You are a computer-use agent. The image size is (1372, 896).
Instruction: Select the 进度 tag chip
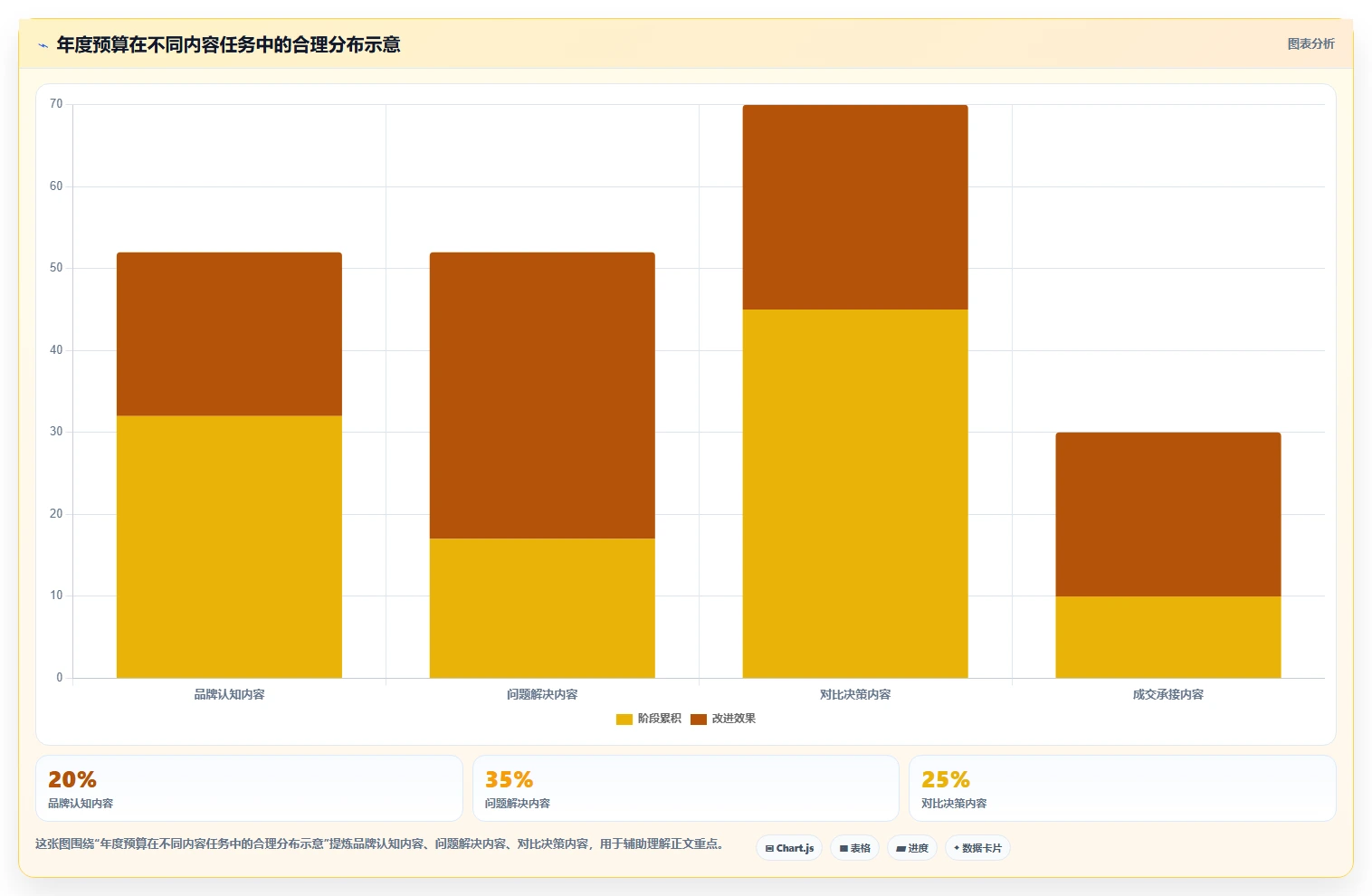coord(912,848)
